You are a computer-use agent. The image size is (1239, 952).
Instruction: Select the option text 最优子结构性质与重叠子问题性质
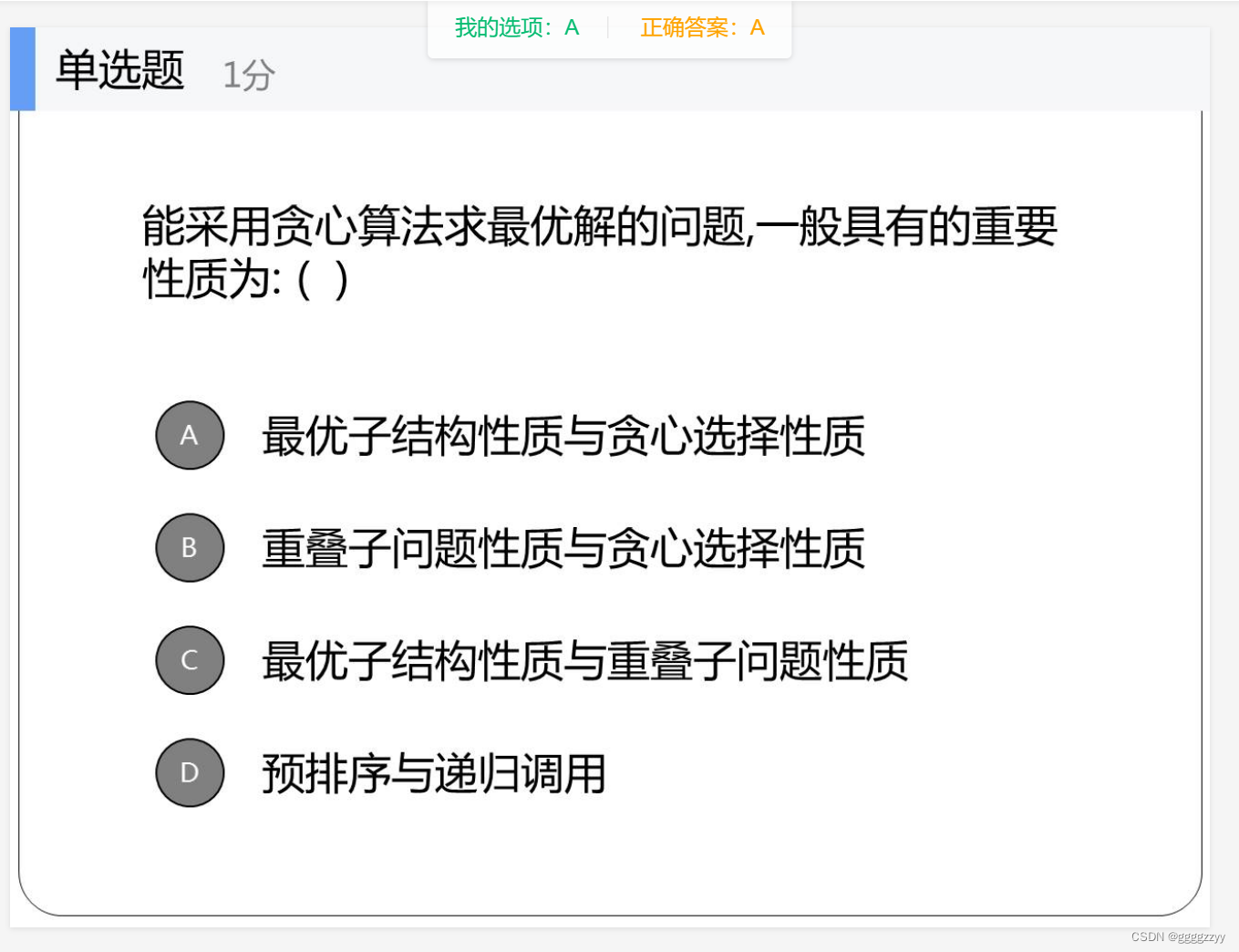point(584,660)
